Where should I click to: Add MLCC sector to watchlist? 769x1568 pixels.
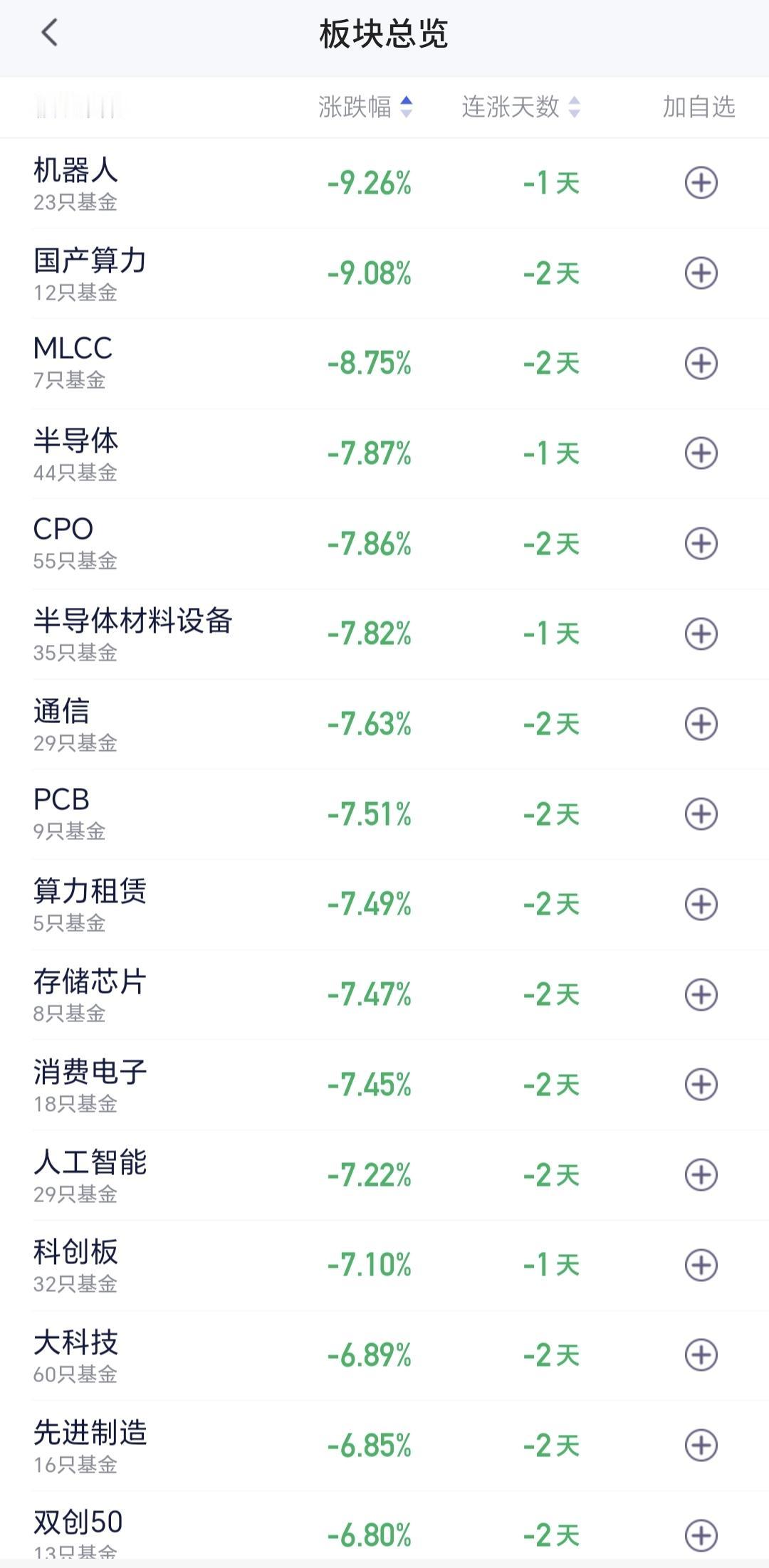click(701, 364)
